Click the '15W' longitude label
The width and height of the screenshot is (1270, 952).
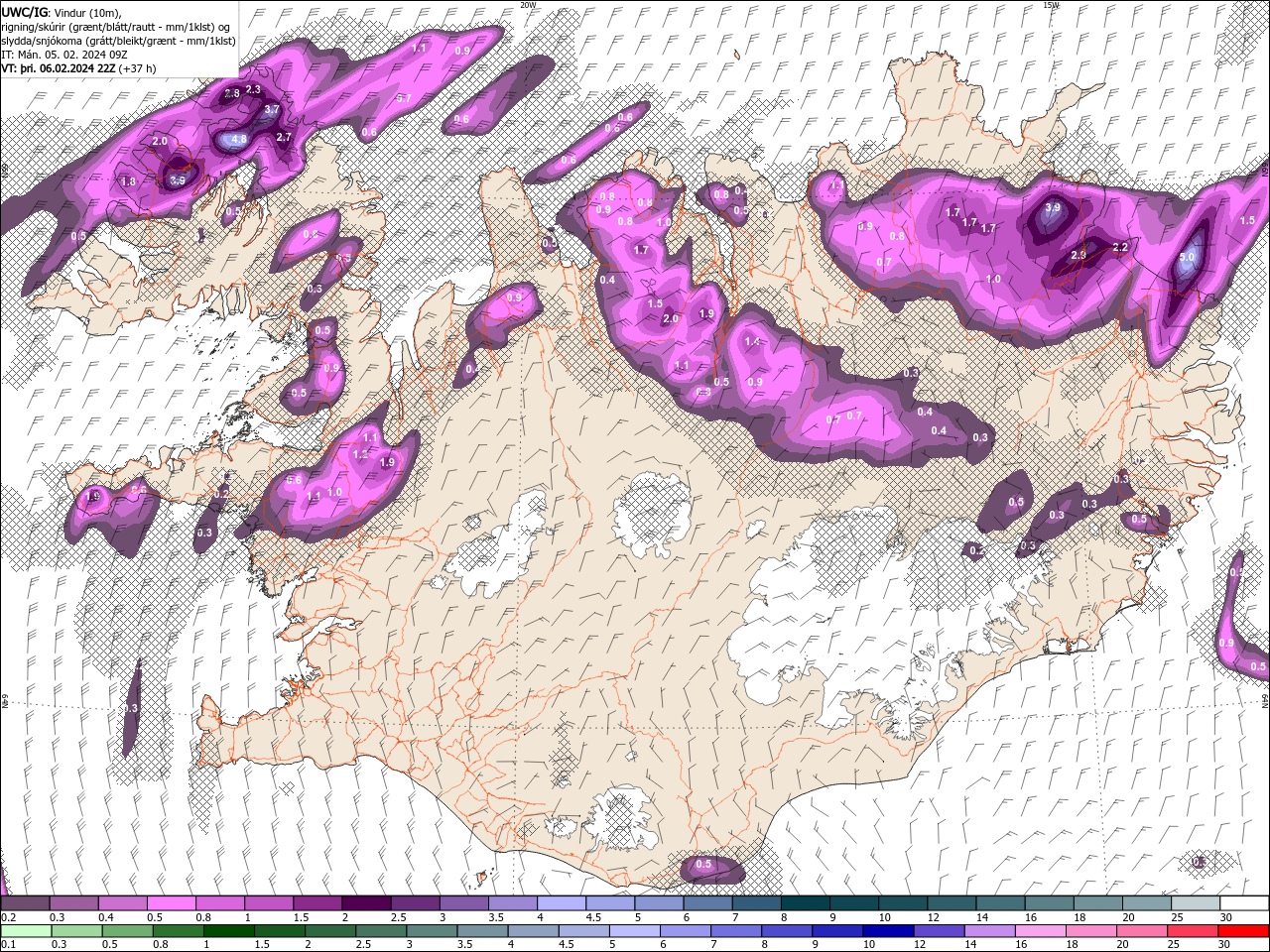(x=1051, y=5)
